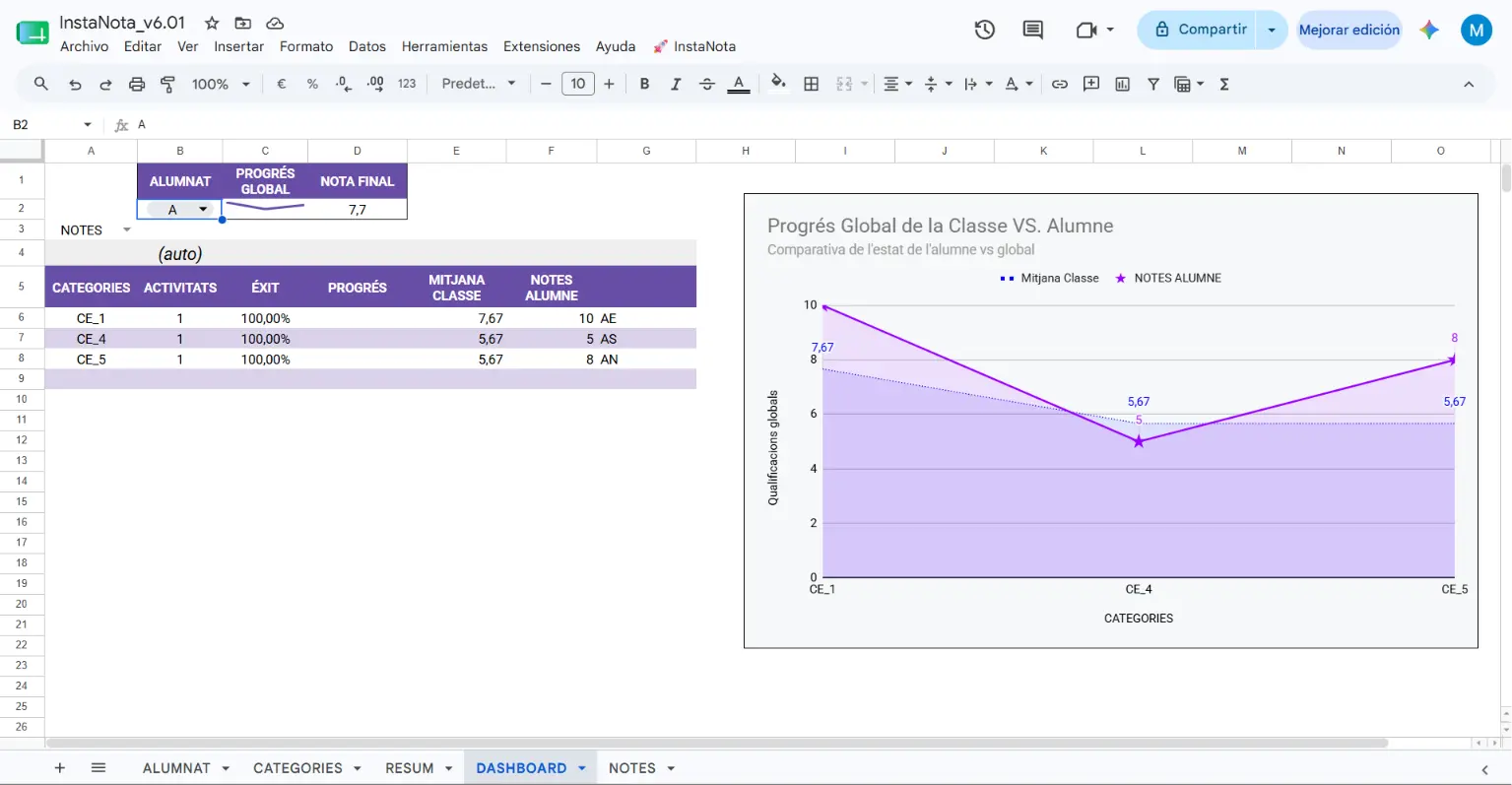Toggle italic formatting
The image size is (1512, 785).
pyautogui.click(x=676, y=84)
